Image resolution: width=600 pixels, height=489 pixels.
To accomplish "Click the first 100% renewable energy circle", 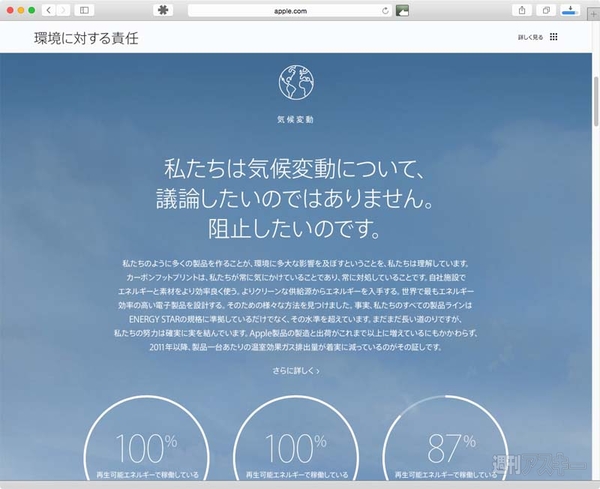I will click(x=147, y=438).
